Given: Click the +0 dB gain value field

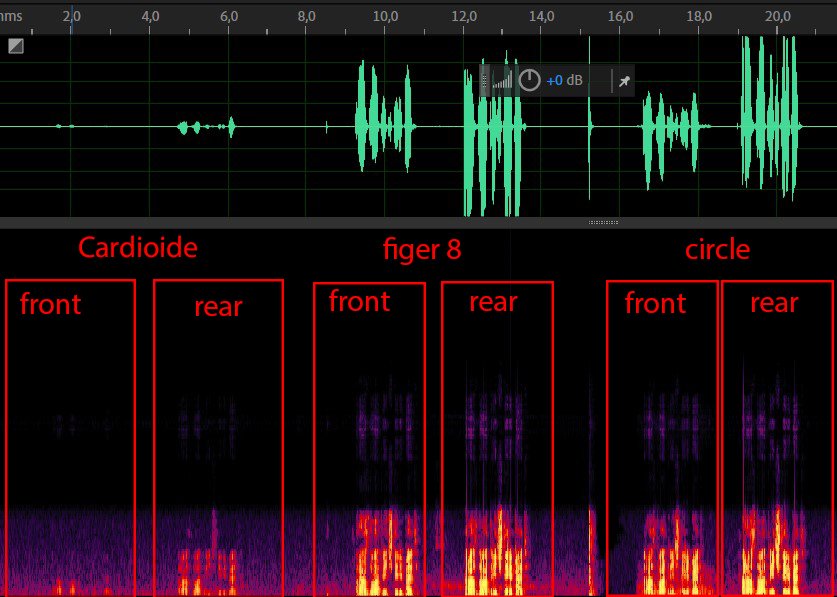Looking at the screenshot, I should [x=564, y=81].
